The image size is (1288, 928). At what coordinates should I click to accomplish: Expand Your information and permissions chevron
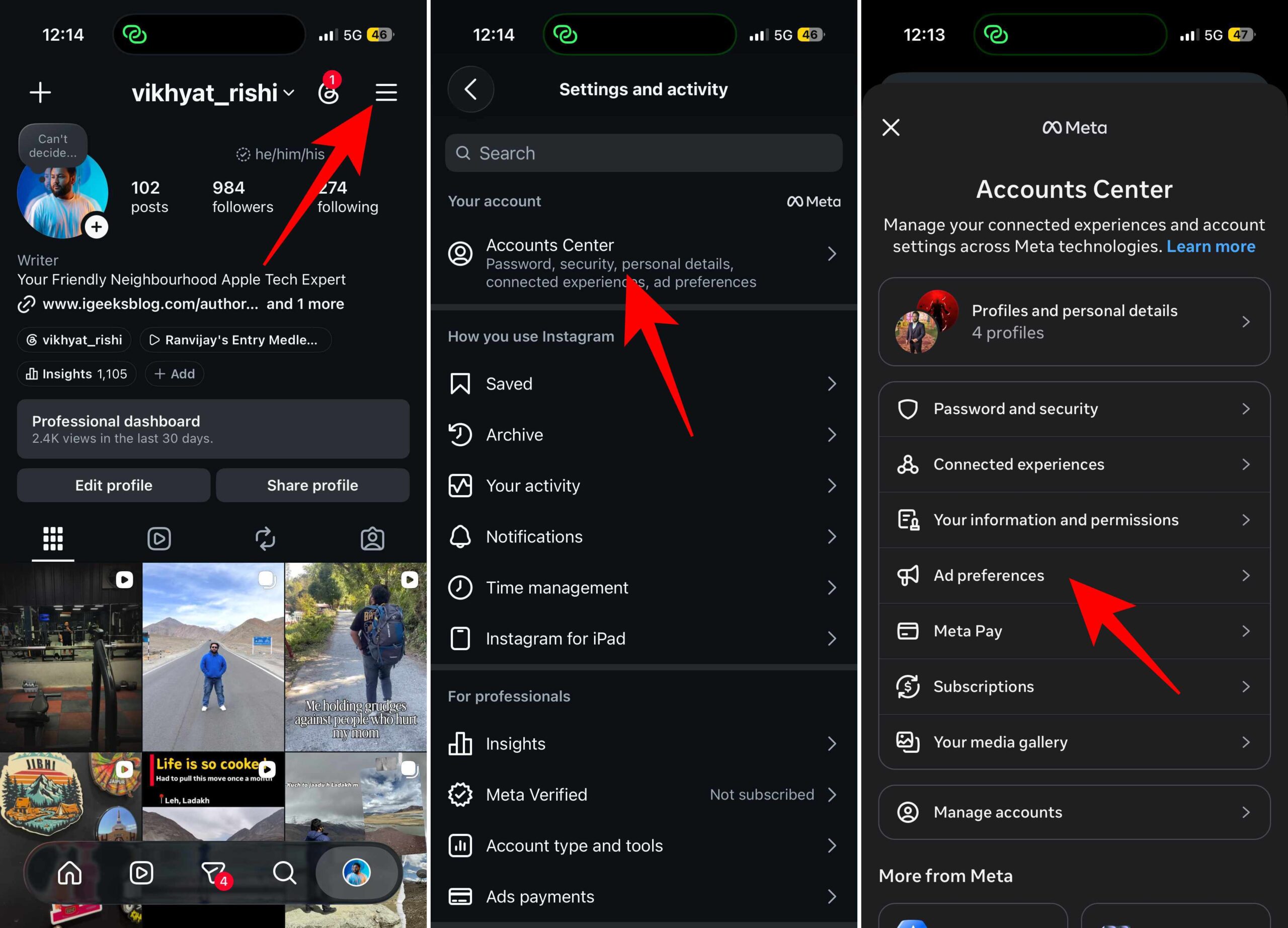pos(1246,520)
